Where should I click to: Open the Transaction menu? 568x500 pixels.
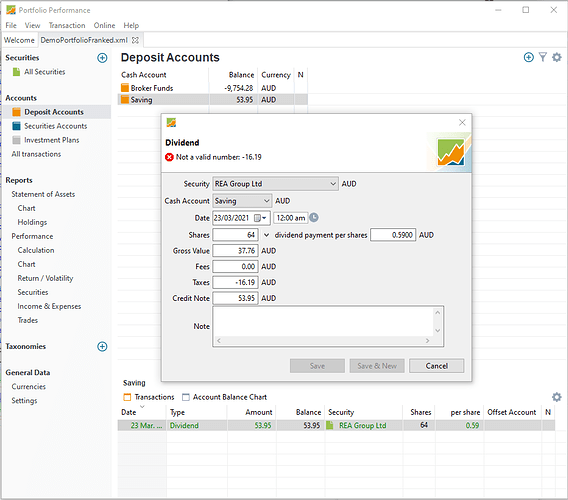[67, 25]
